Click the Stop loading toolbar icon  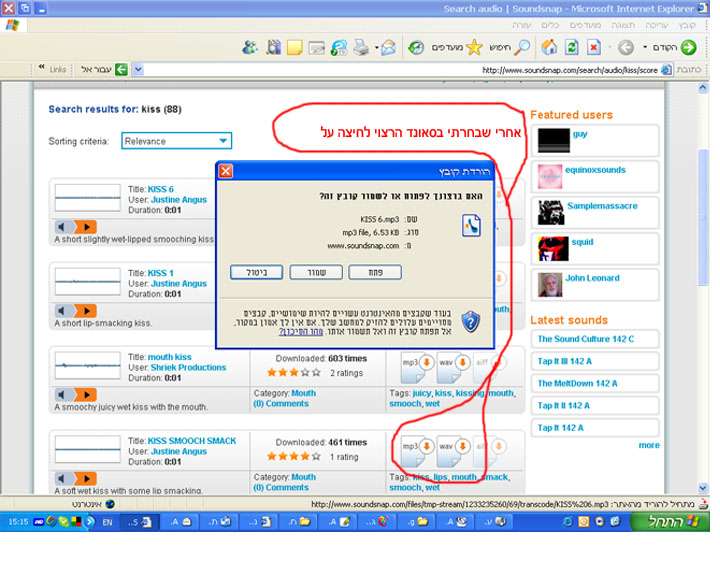click(594, 47)
